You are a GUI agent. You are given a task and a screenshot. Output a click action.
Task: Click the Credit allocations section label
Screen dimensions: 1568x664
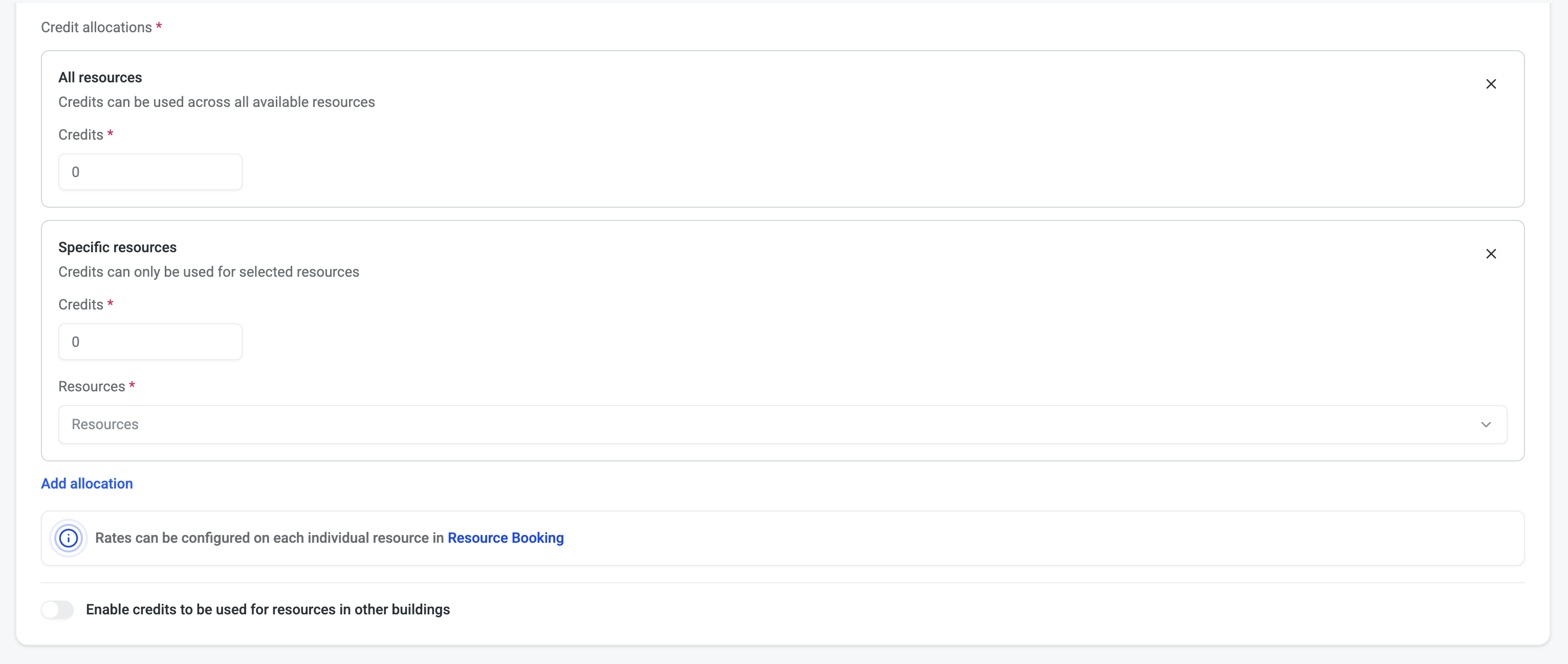96,28
